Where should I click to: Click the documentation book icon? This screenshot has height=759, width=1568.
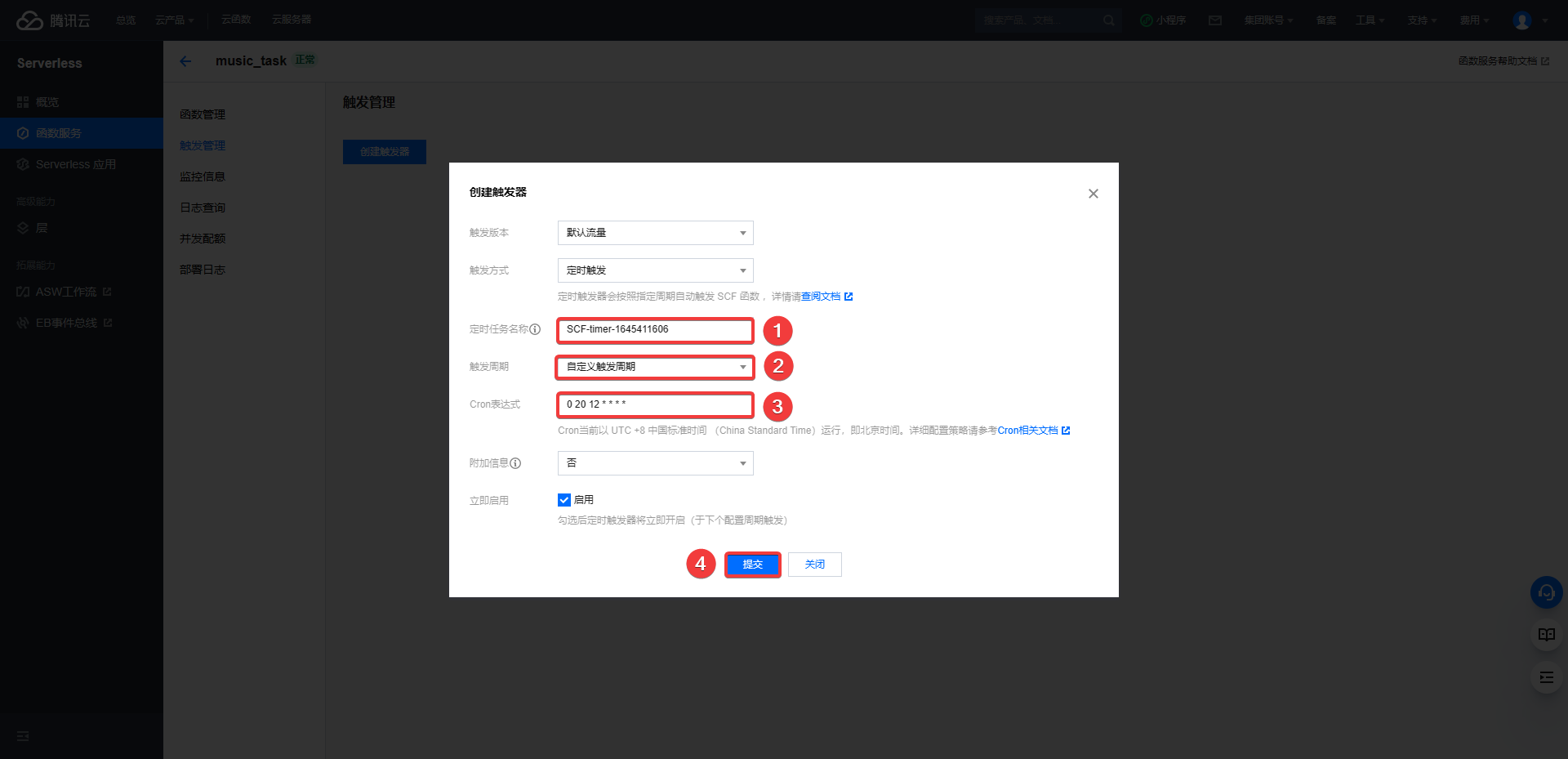[x=1546, y=635]
